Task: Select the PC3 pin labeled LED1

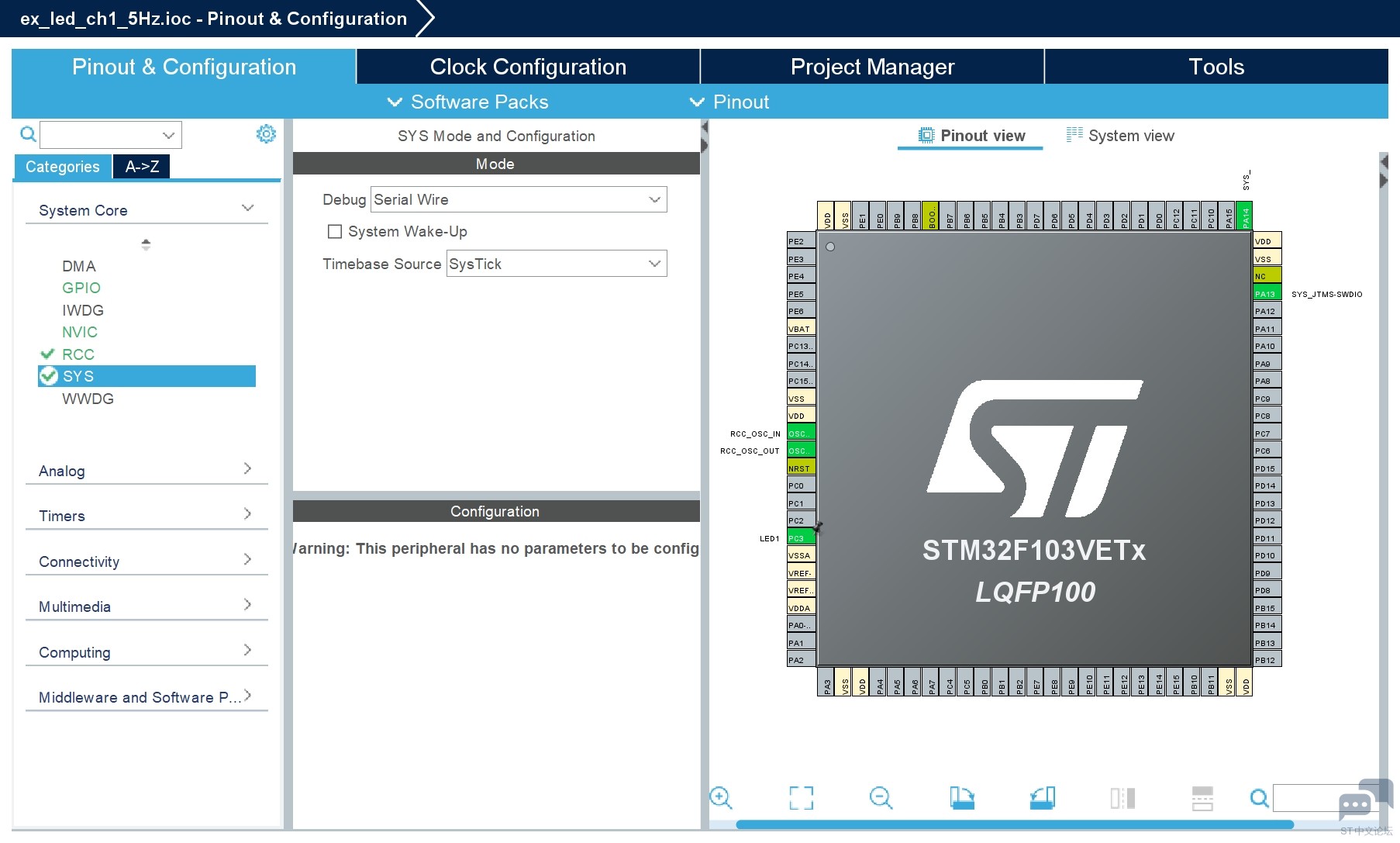Action: [x=801, y=537]
